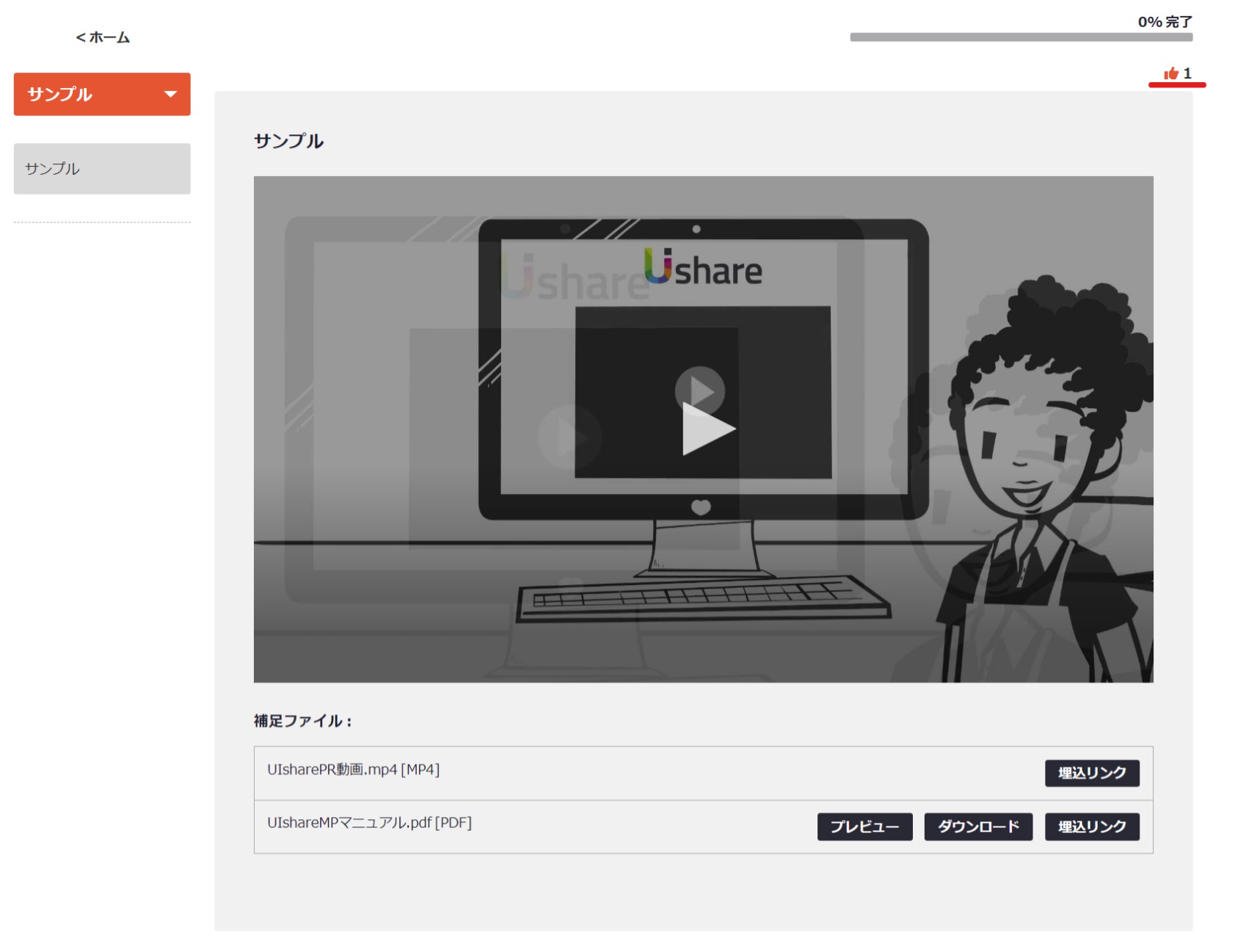The width and height of the screenshot is (1246, 952).
Task: Expand the orange サンプル dropdown arrow
Action: [x=170, y=94]
